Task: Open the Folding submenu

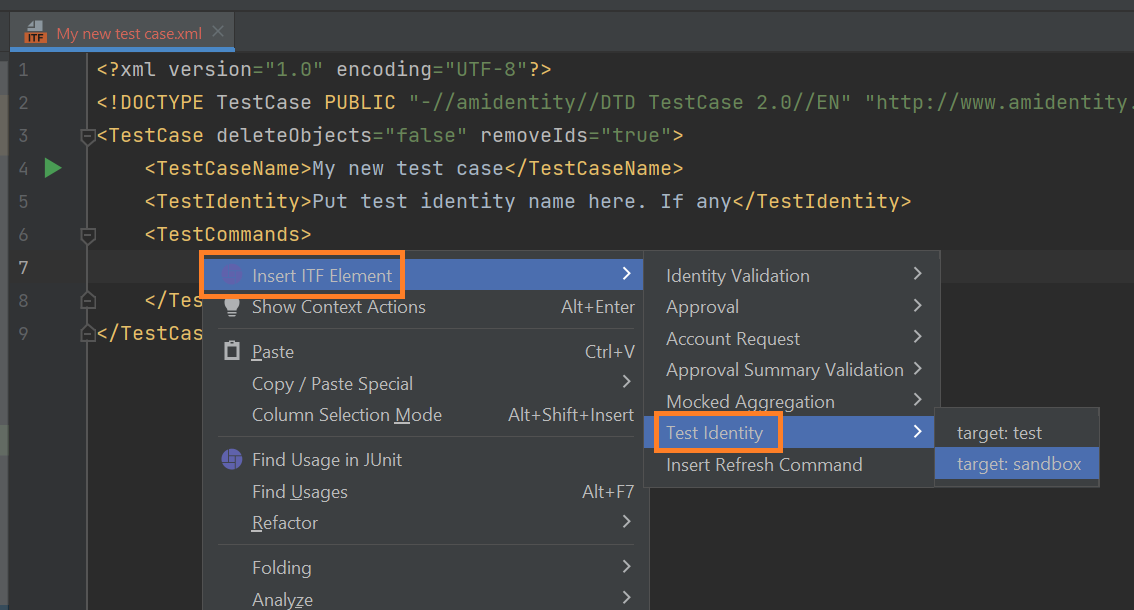Action: coord(423,567)
